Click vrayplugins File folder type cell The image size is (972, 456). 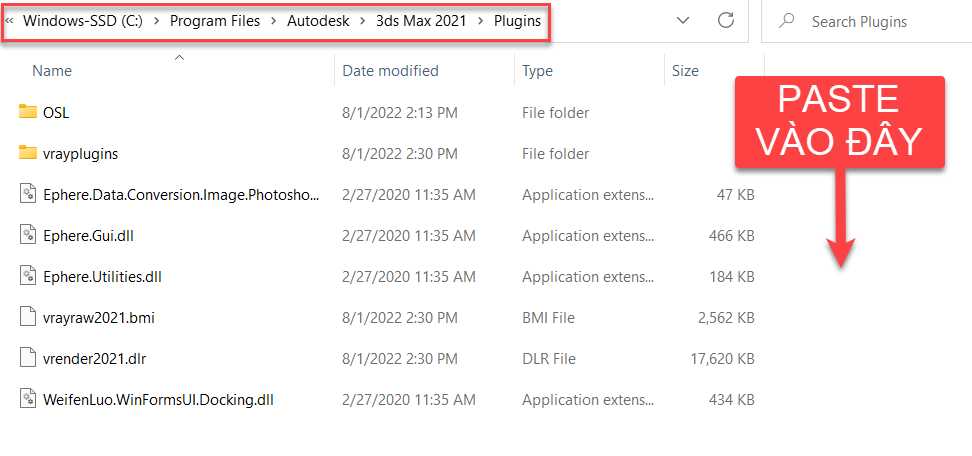coord(555,153)
